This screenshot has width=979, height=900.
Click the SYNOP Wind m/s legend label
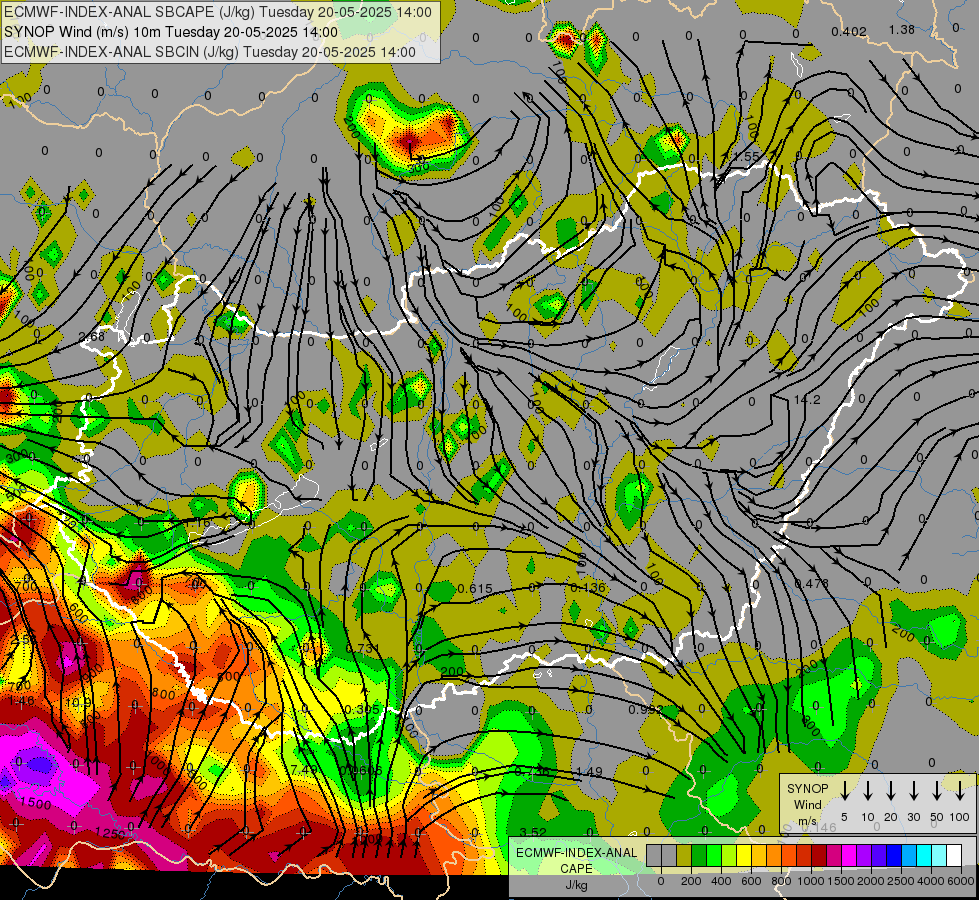coord(807,804)
